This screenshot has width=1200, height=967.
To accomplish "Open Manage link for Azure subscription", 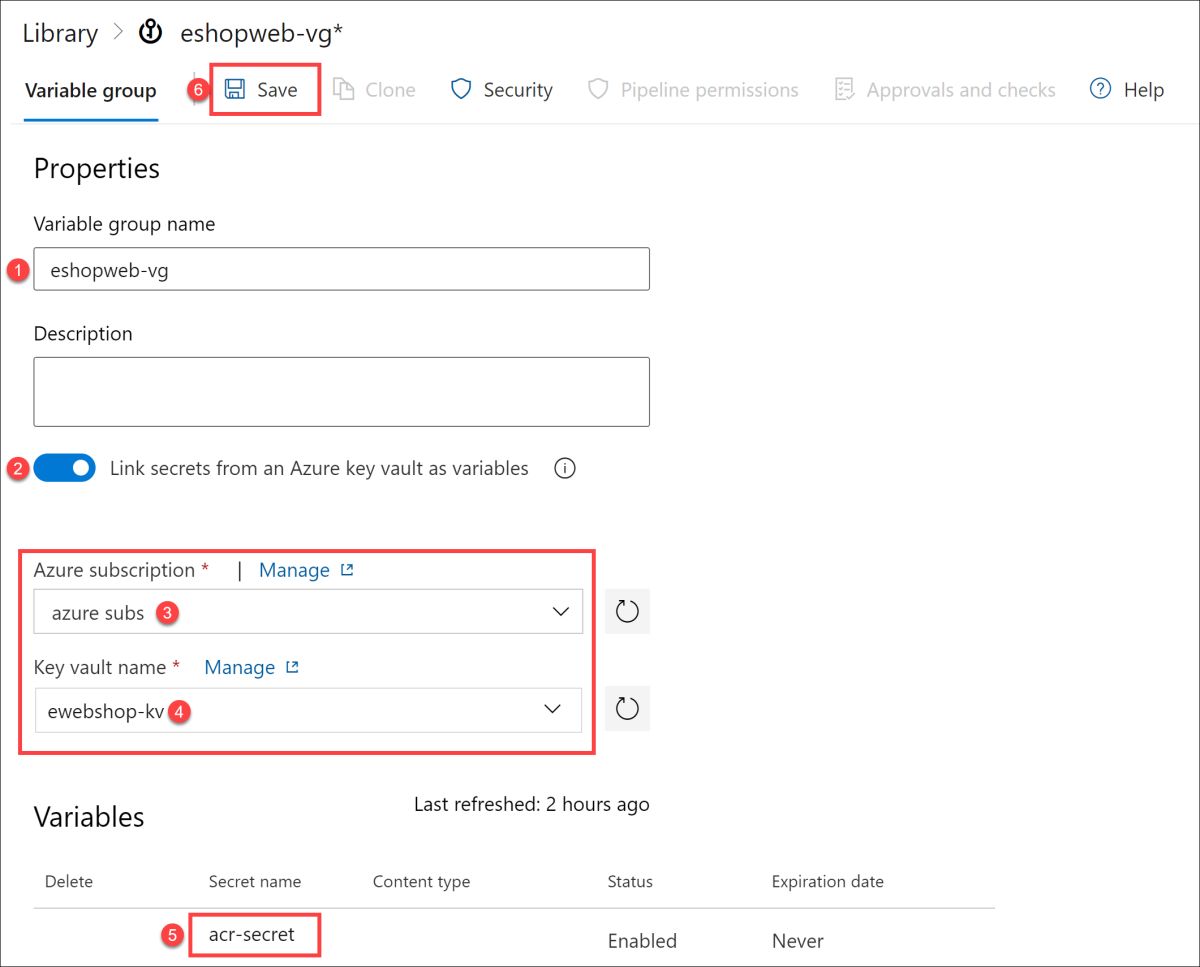I will (x=306, y=570).
